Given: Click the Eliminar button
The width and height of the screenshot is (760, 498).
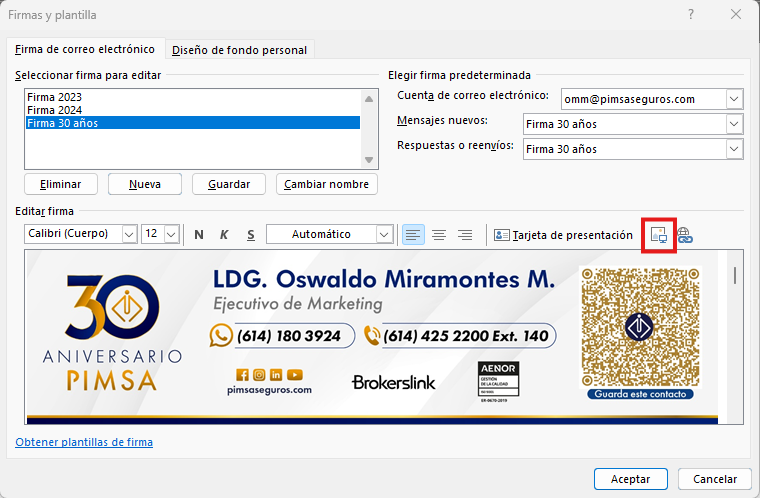Looking at the screenshot, I should coord(61,184).
